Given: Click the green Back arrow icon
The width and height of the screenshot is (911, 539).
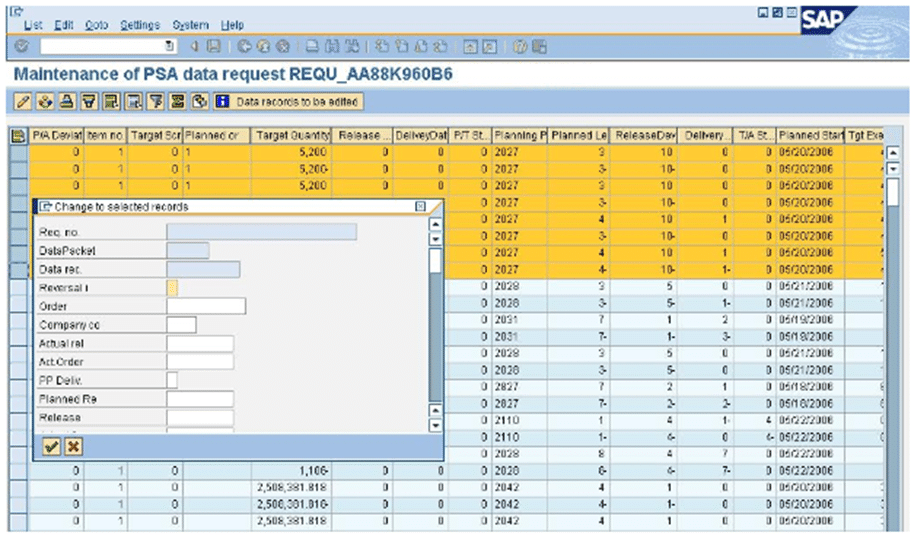Looking at the screenshot, I should coord(244,46).
